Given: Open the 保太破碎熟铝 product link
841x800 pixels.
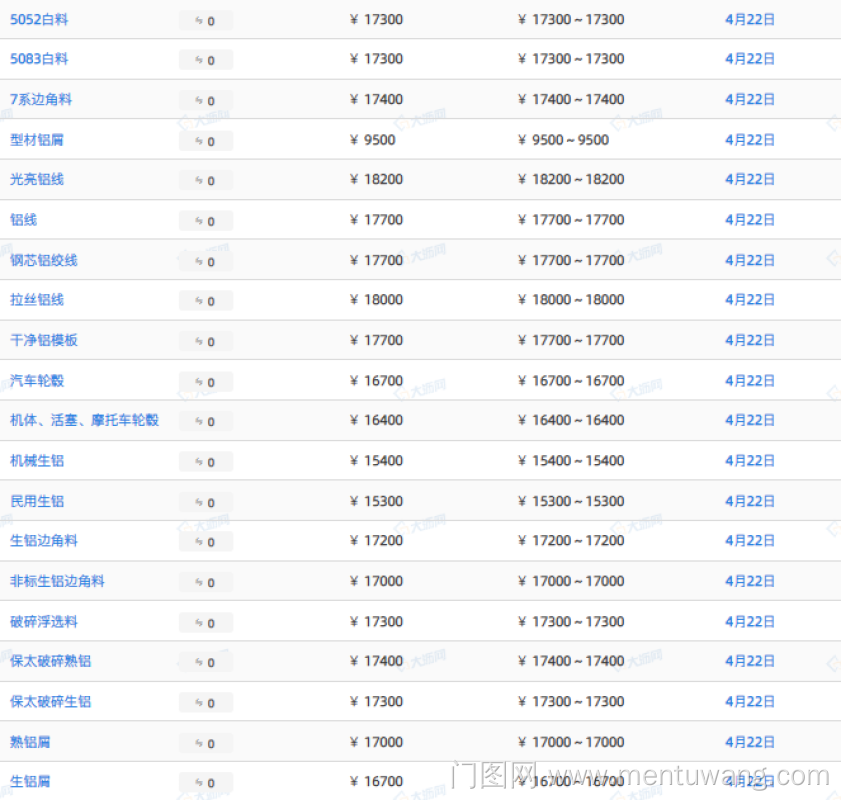Looking at the screenshot, I should click(50, 661).
